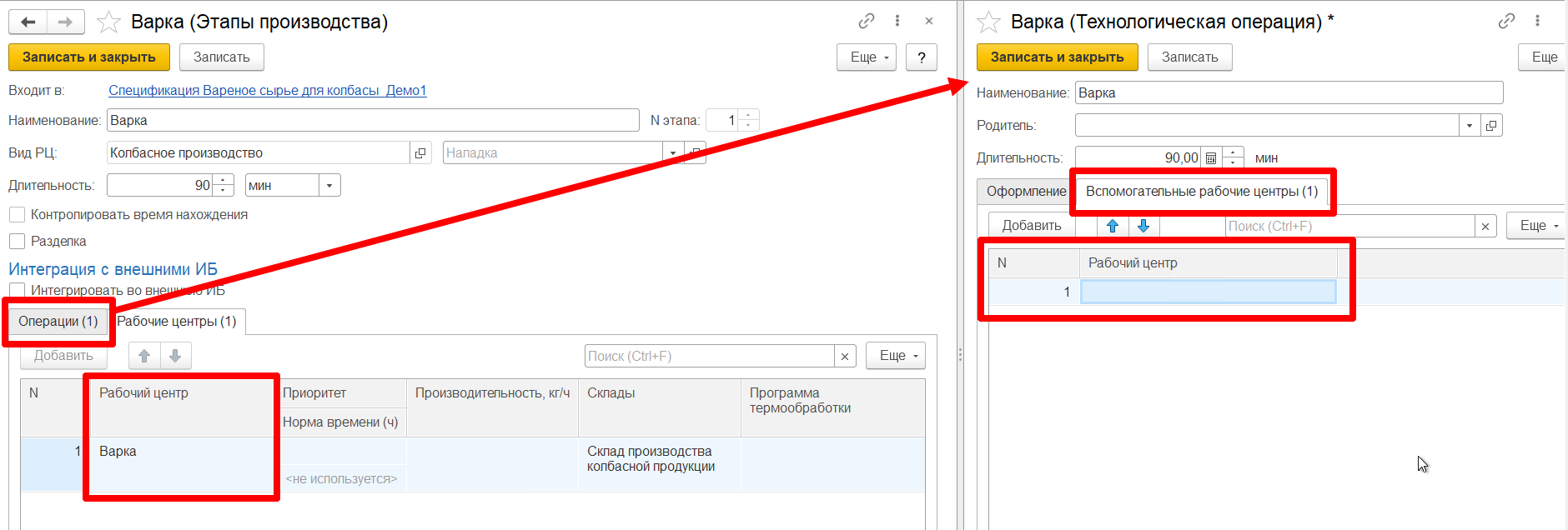Viewport: 1568px width, 530px height.
Task: Click the empty Рабочий центр cell in row 1
Action: [1208, 292]
